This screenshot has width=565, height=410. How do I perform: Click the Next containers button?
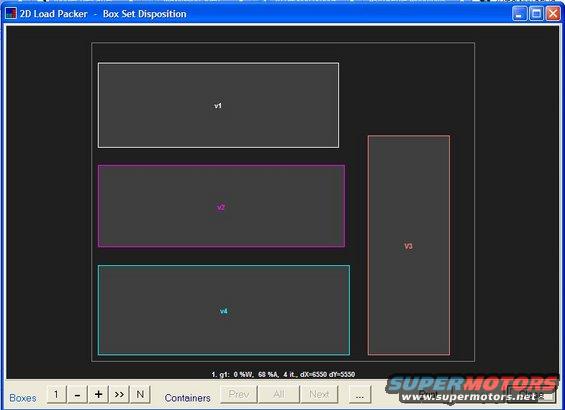point(319,395)
